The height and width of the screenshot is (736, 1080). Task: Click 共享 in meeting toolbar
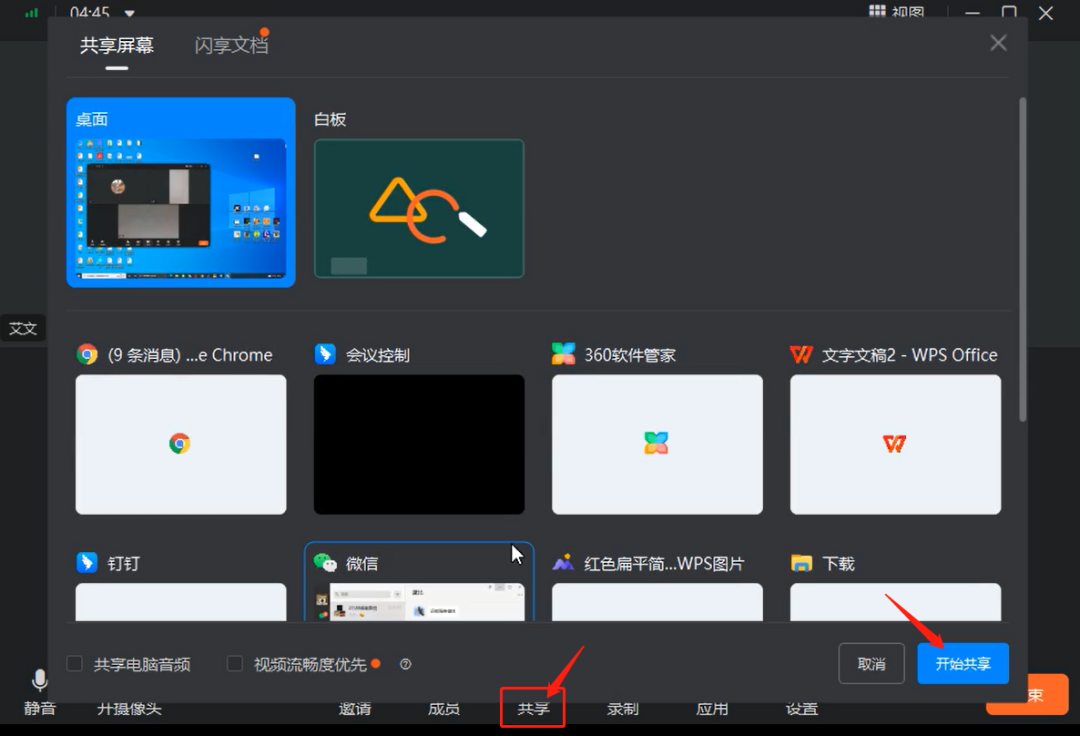point(533,708)
